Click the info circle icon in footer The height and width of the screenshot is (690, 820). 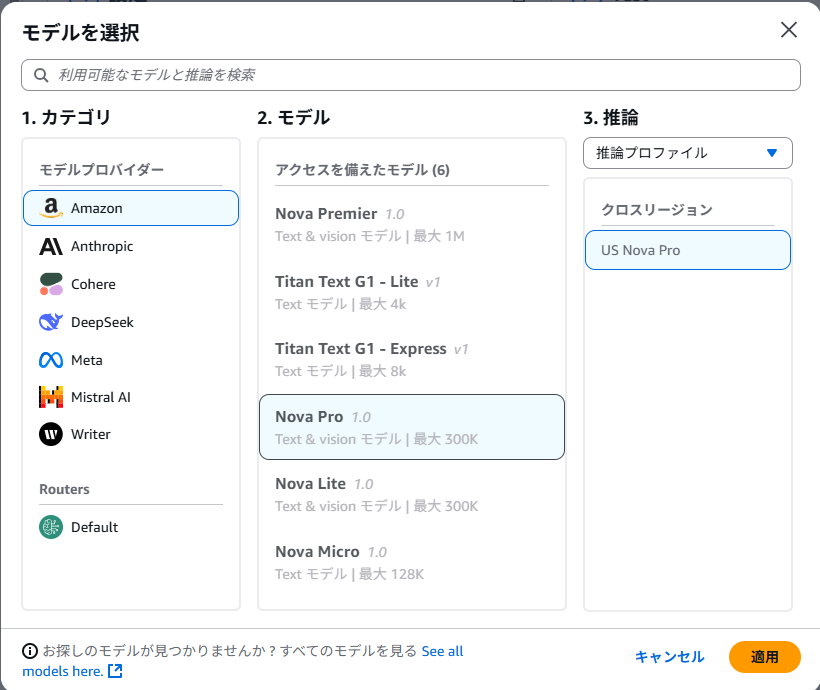click(x=30, y=651)
